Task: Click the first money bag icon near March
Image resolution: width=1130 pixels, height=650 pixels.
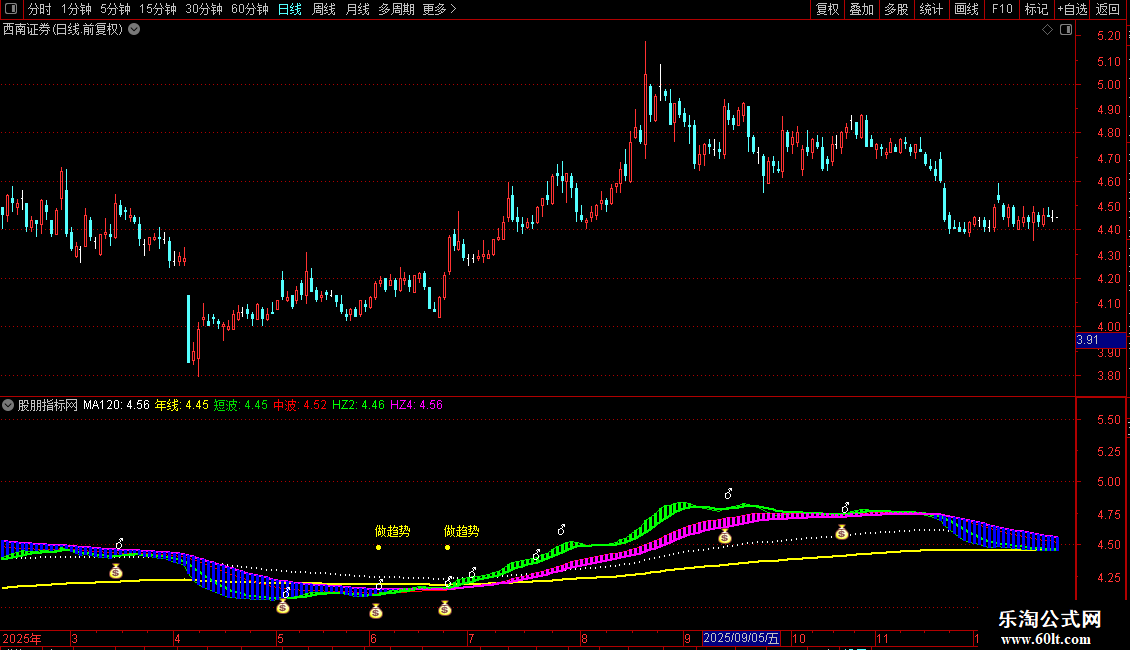Action: tap(116, 571)
